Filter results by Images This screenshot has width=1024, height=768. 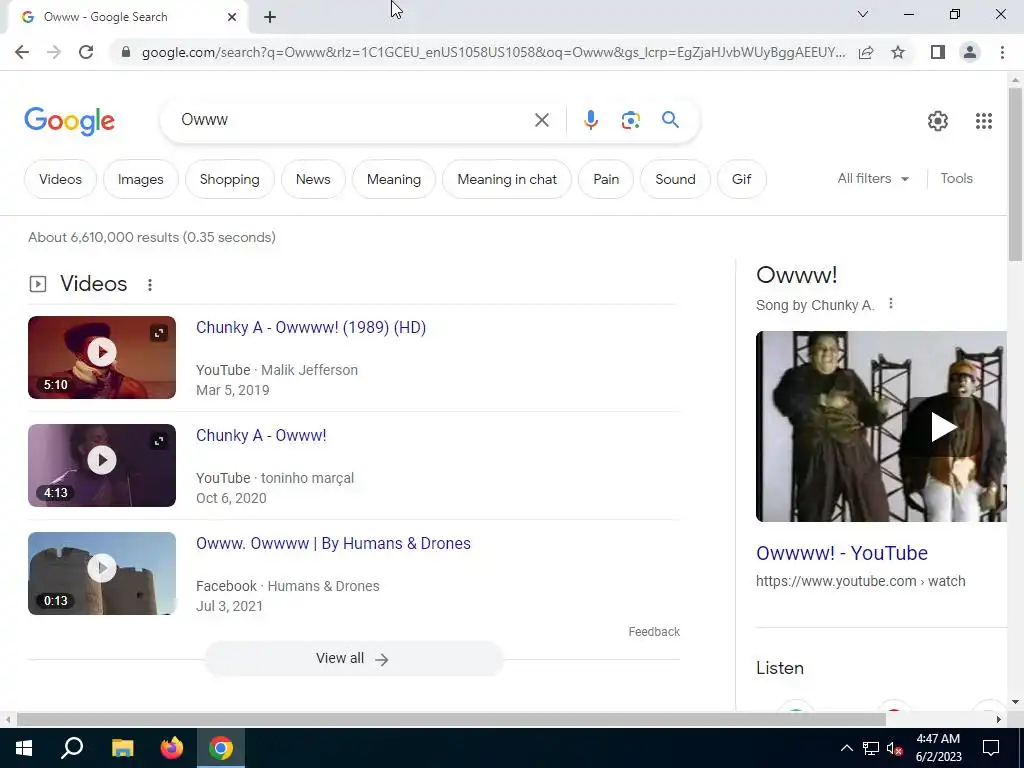coord(140,179)
